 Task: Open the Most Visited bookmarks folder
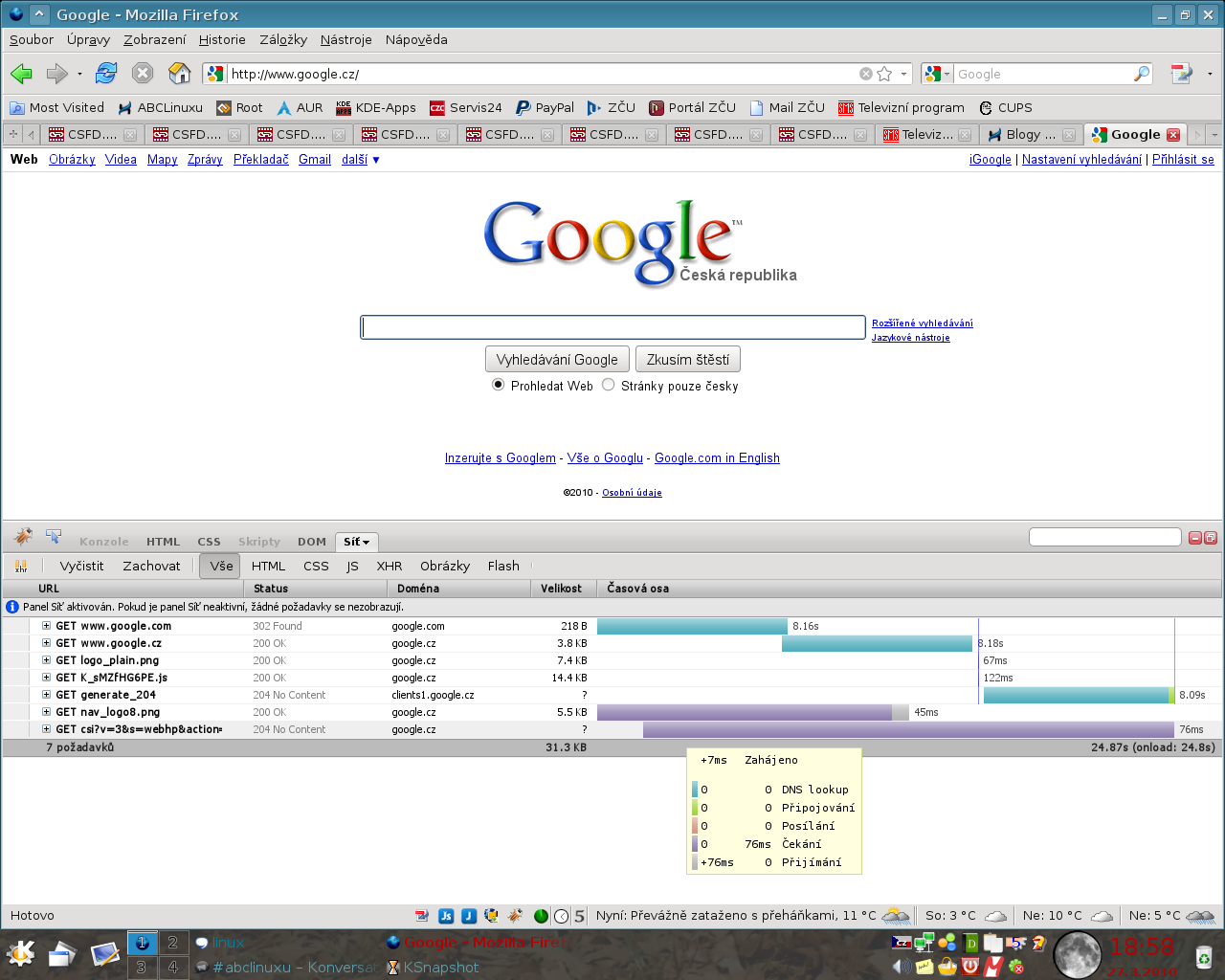click(56, 107)
